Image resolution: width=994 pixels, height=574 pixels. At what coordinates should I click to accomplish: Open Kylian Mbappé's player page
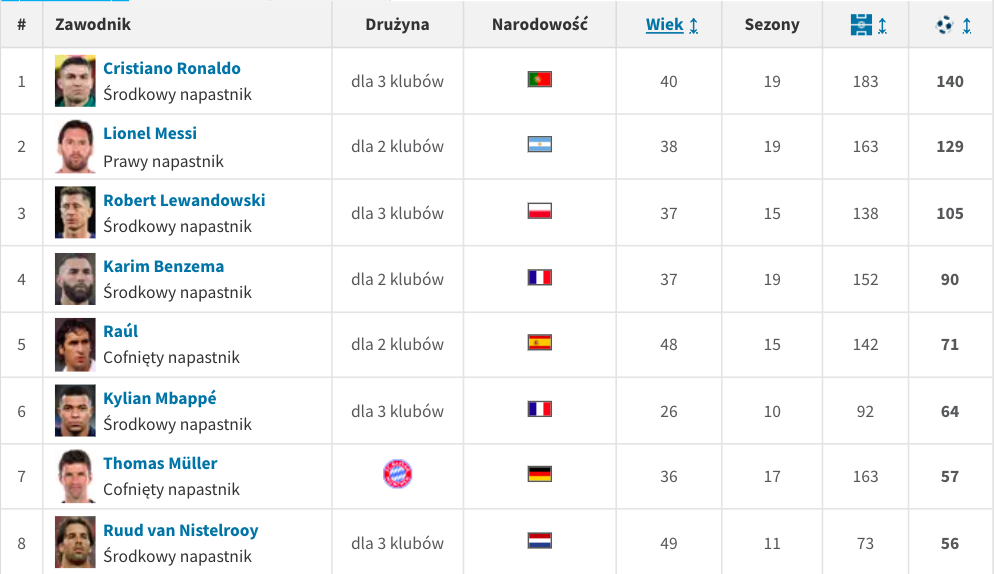pos(160,398)
